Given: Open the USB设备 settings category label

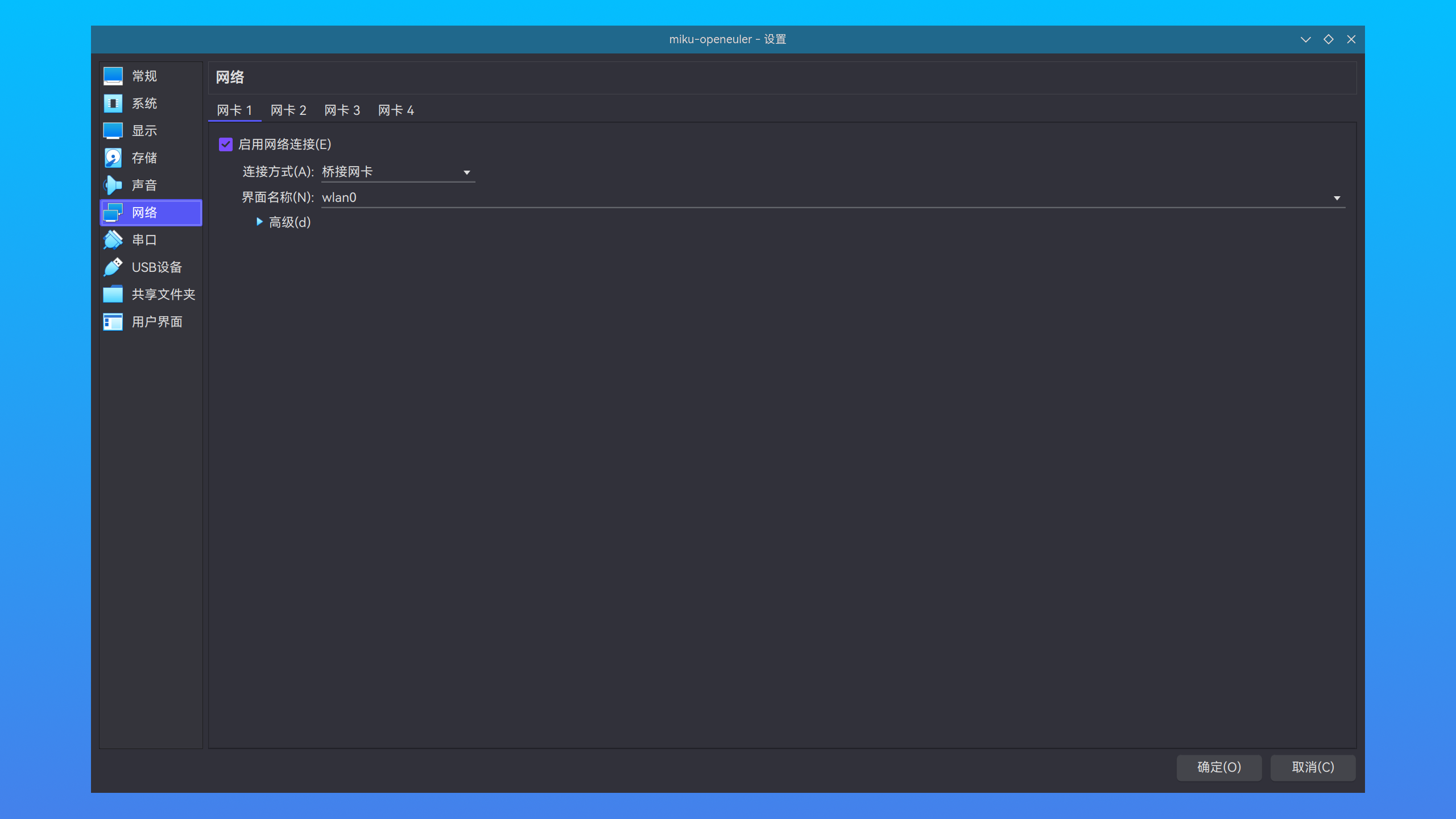Looking at the screenshot, I should tap(157, 267).
